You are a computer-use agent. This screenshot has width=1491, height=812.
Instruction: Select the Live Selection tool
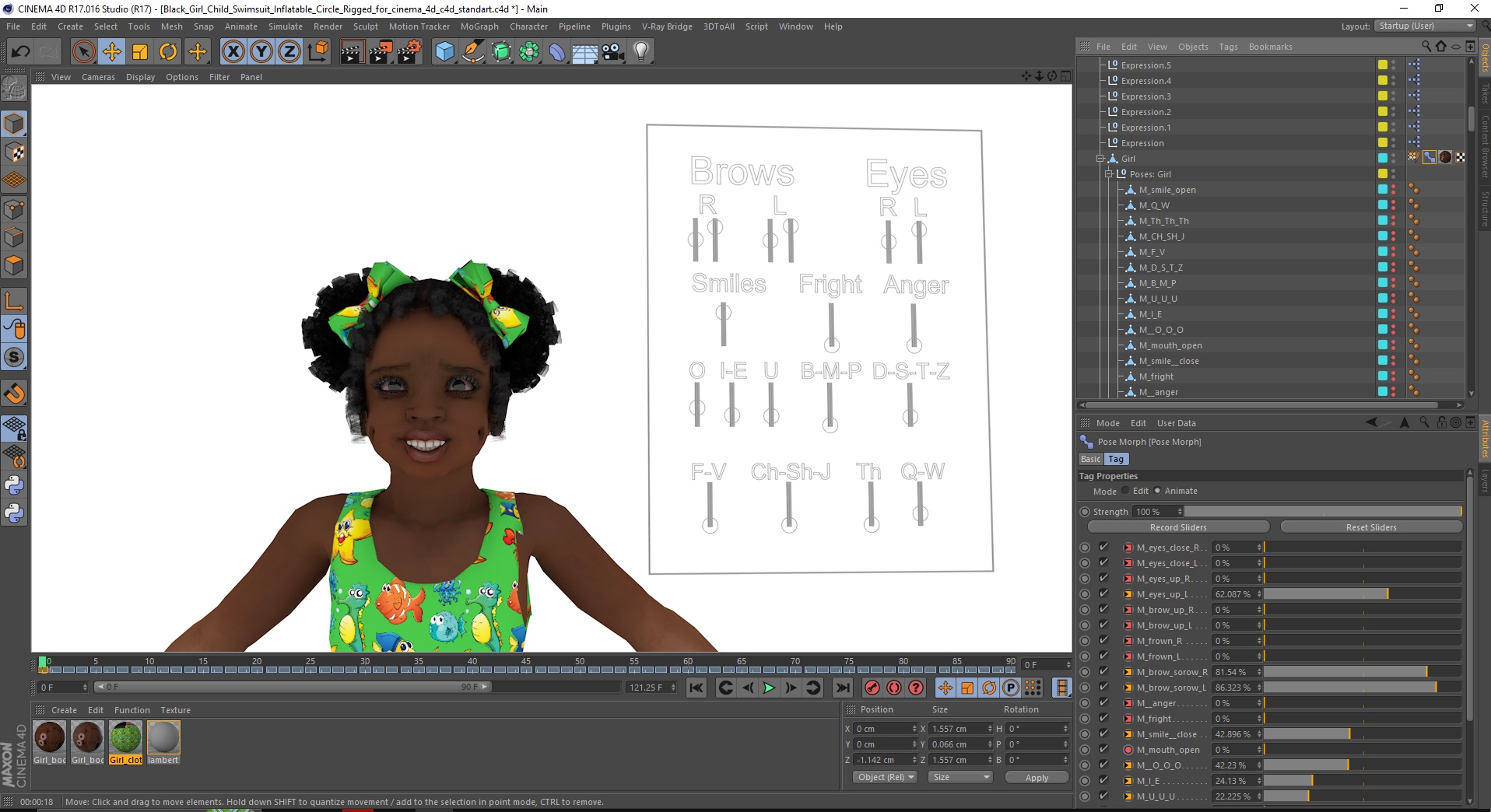pos(83,52)
